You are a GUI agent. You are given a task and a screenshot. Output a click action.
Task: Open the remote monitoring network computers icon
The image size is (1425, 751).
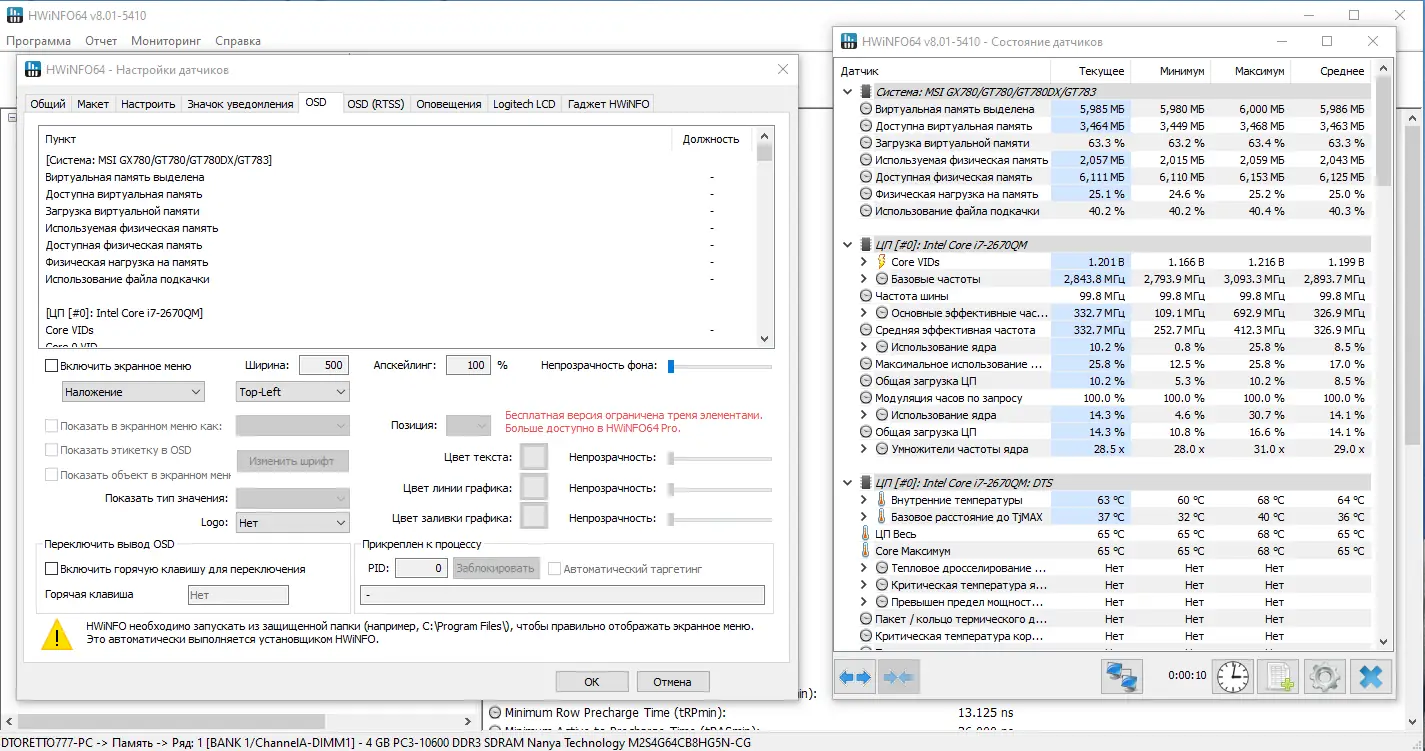click(x=1122, y=677)
